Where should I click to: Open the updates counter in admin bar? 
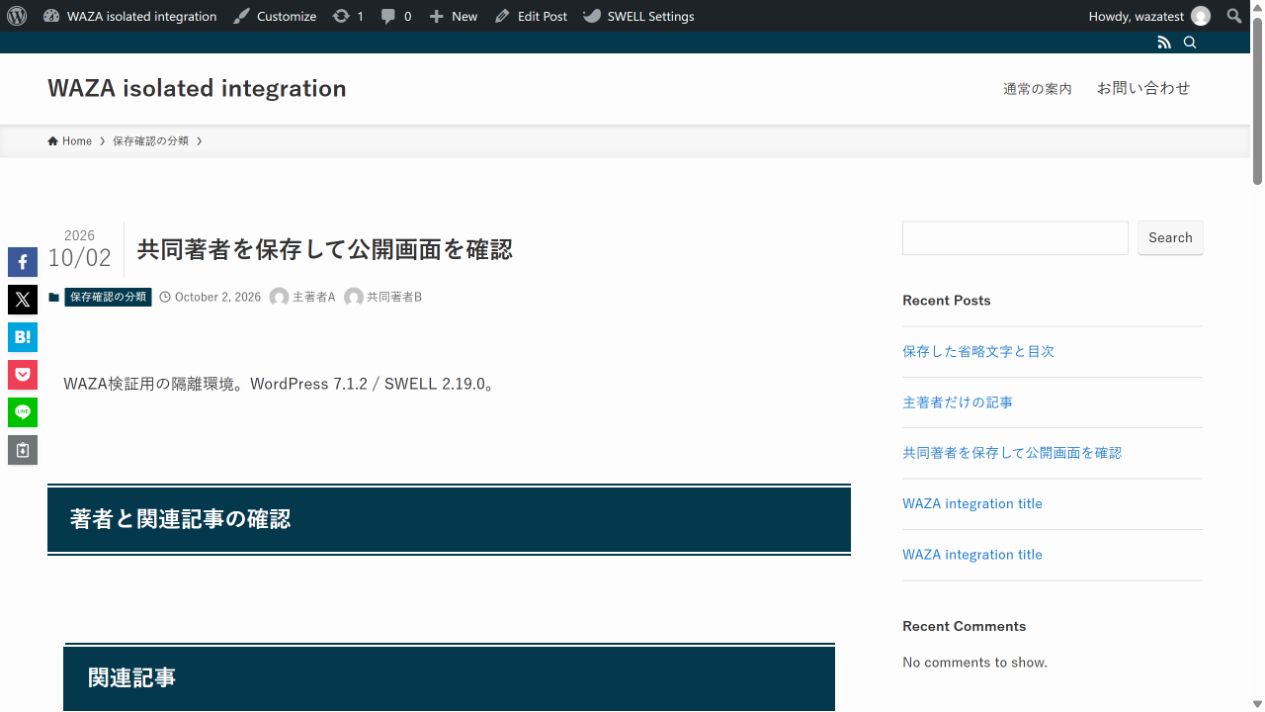click(x=348, y=16)
